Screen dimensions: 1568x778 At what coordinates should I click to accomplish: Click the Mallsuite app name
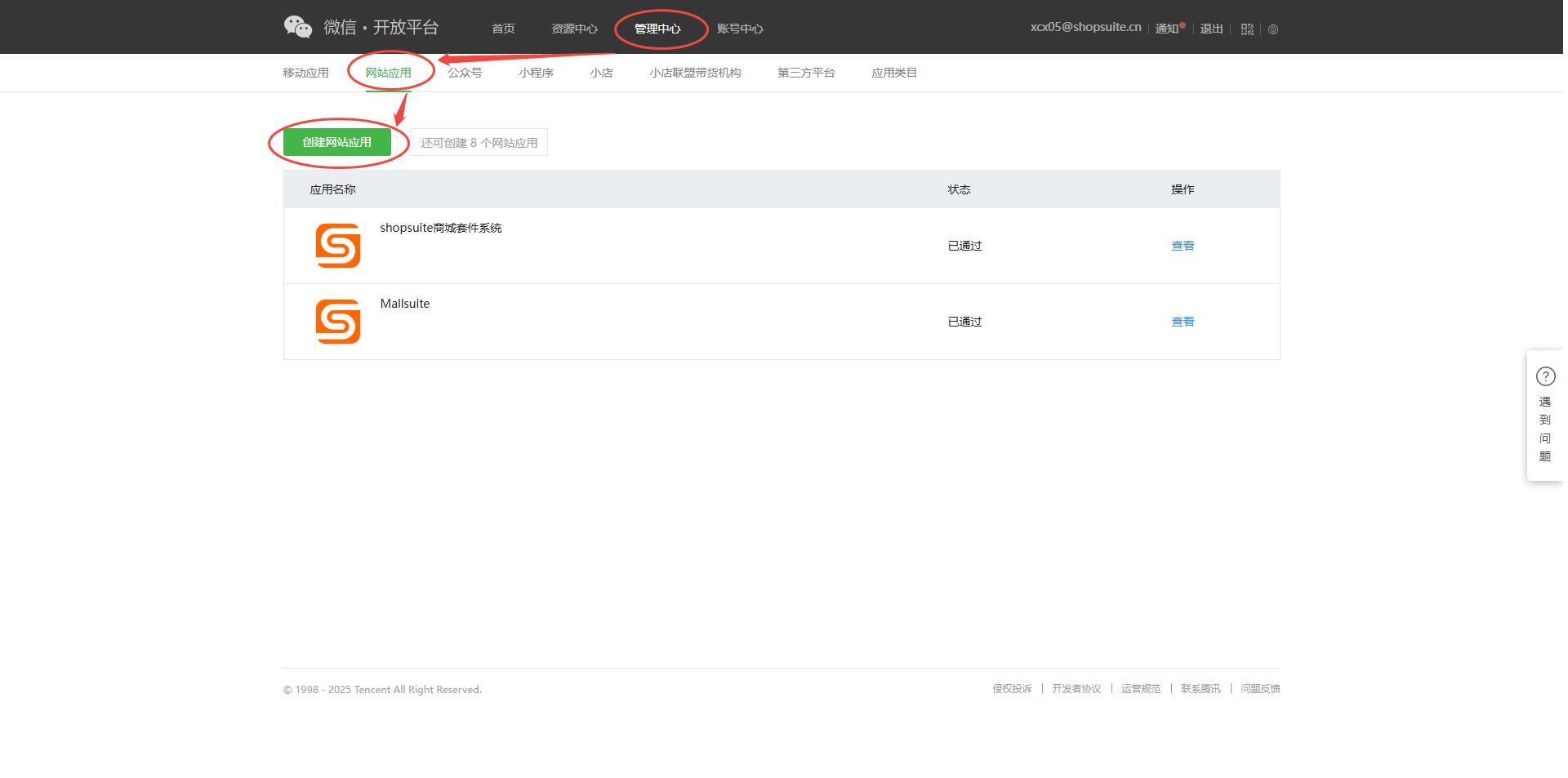[405, 304]
